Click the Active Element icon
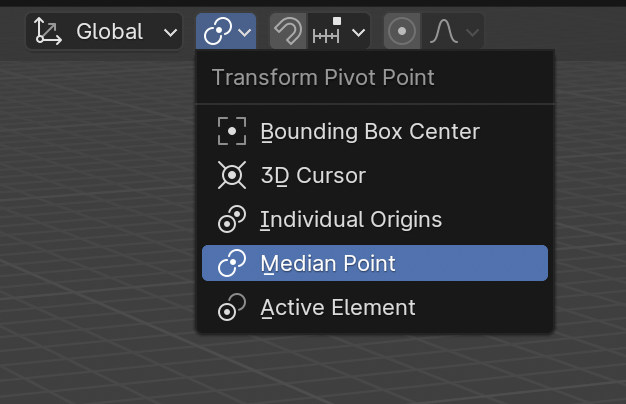The image size is (626, 404). (x=232, y=307)
